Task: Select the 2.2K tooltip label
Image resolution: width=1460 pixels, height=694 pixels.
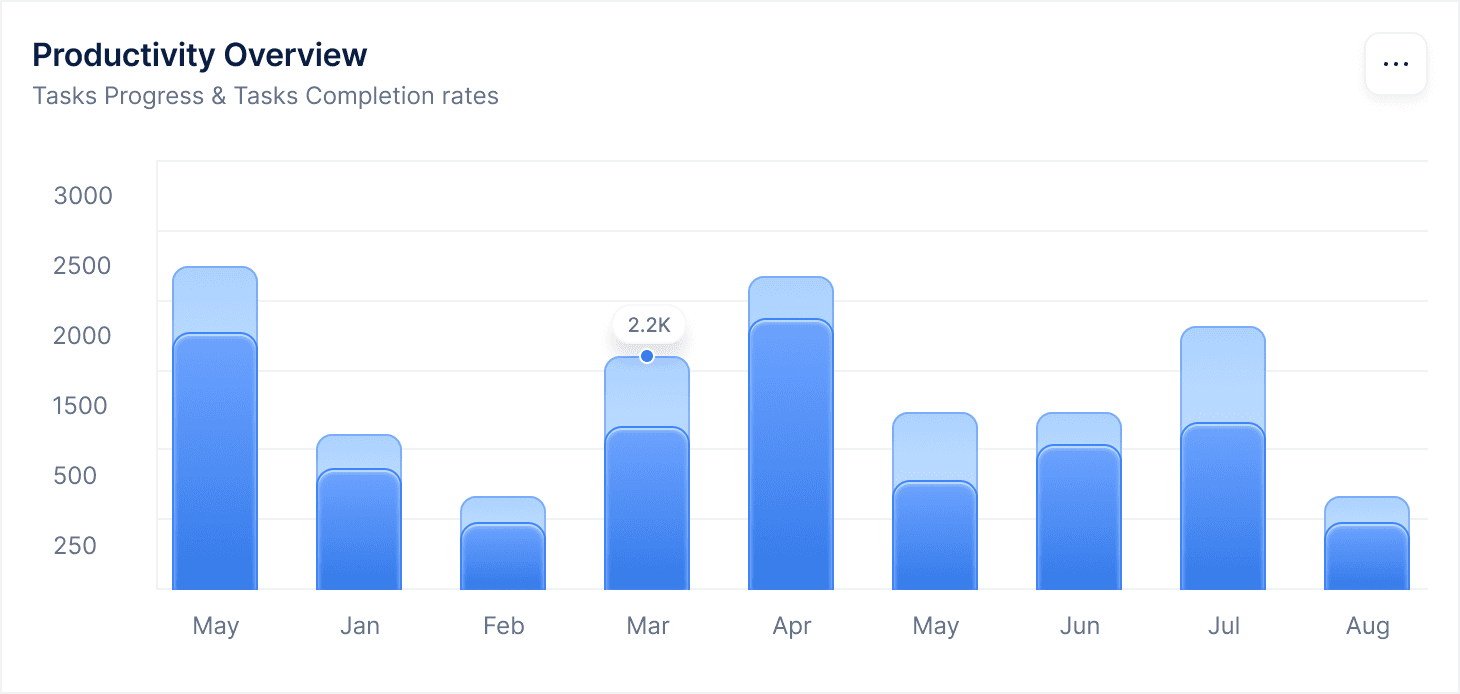Action: [648, 324]
